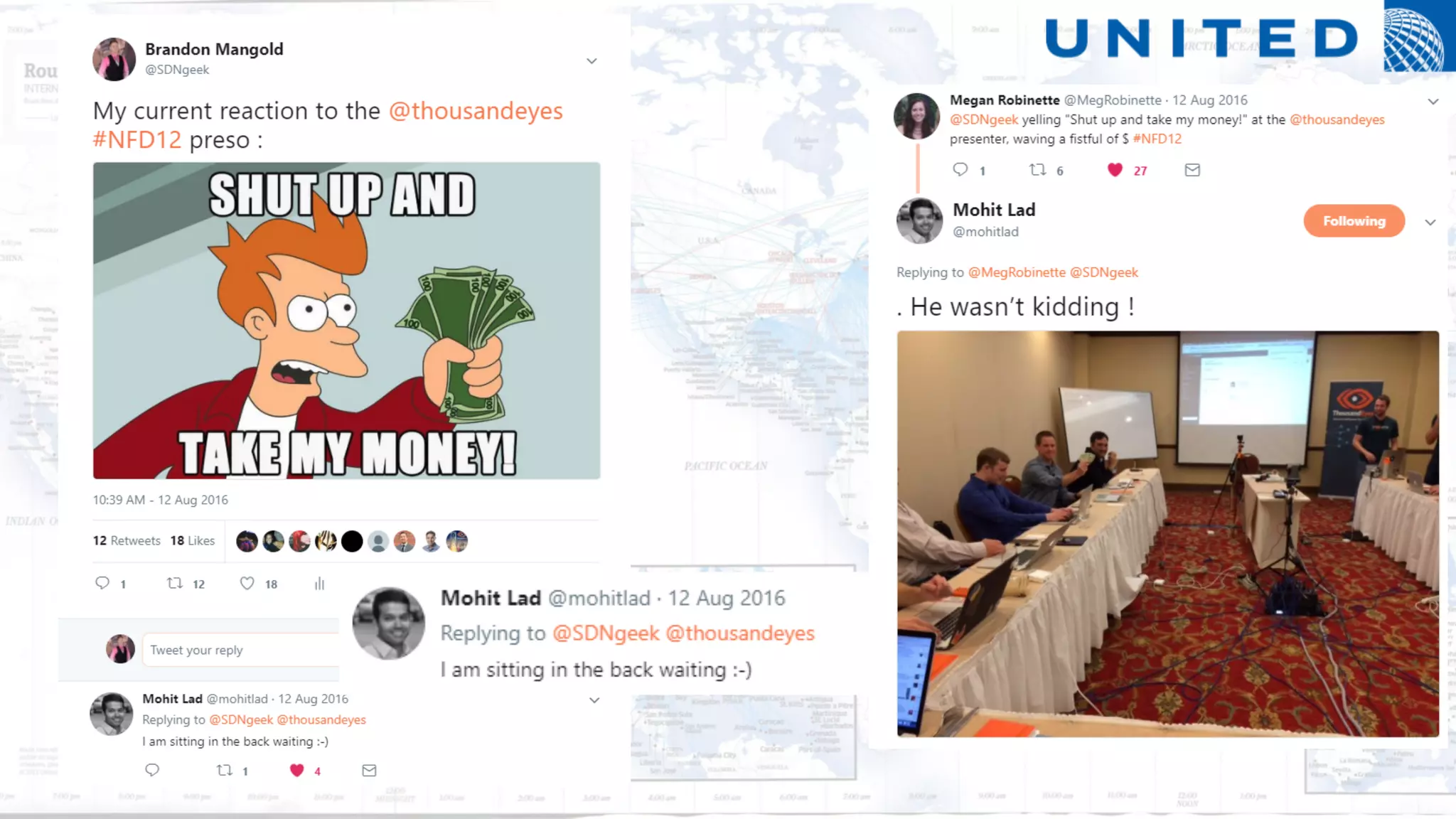This screenshot has height=819, width=1456.
Task: Open the #NFD12 hashtag in Brandon's tweet
Action: pos(137,140)
